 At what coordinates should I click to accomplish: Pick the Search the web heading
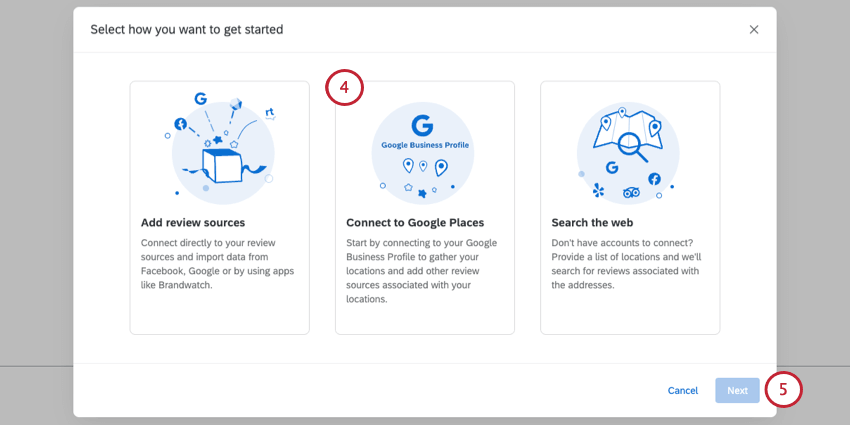click(592, 222)
